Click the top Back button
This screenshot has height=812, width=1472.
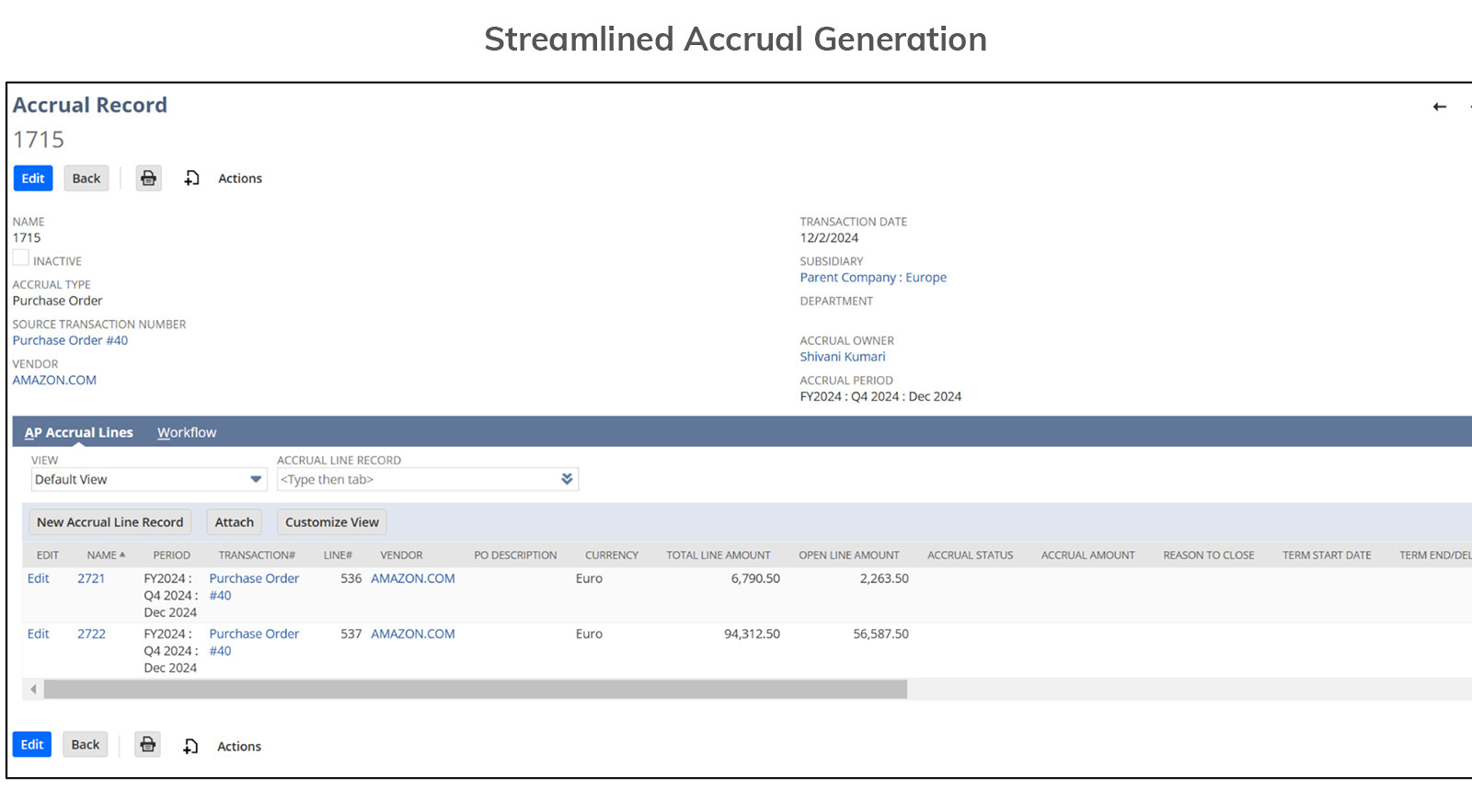(86, 178)
